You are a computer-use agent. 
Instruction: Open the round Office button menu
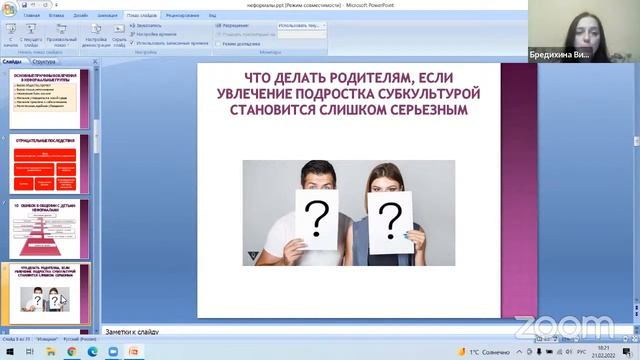point(9,8)
